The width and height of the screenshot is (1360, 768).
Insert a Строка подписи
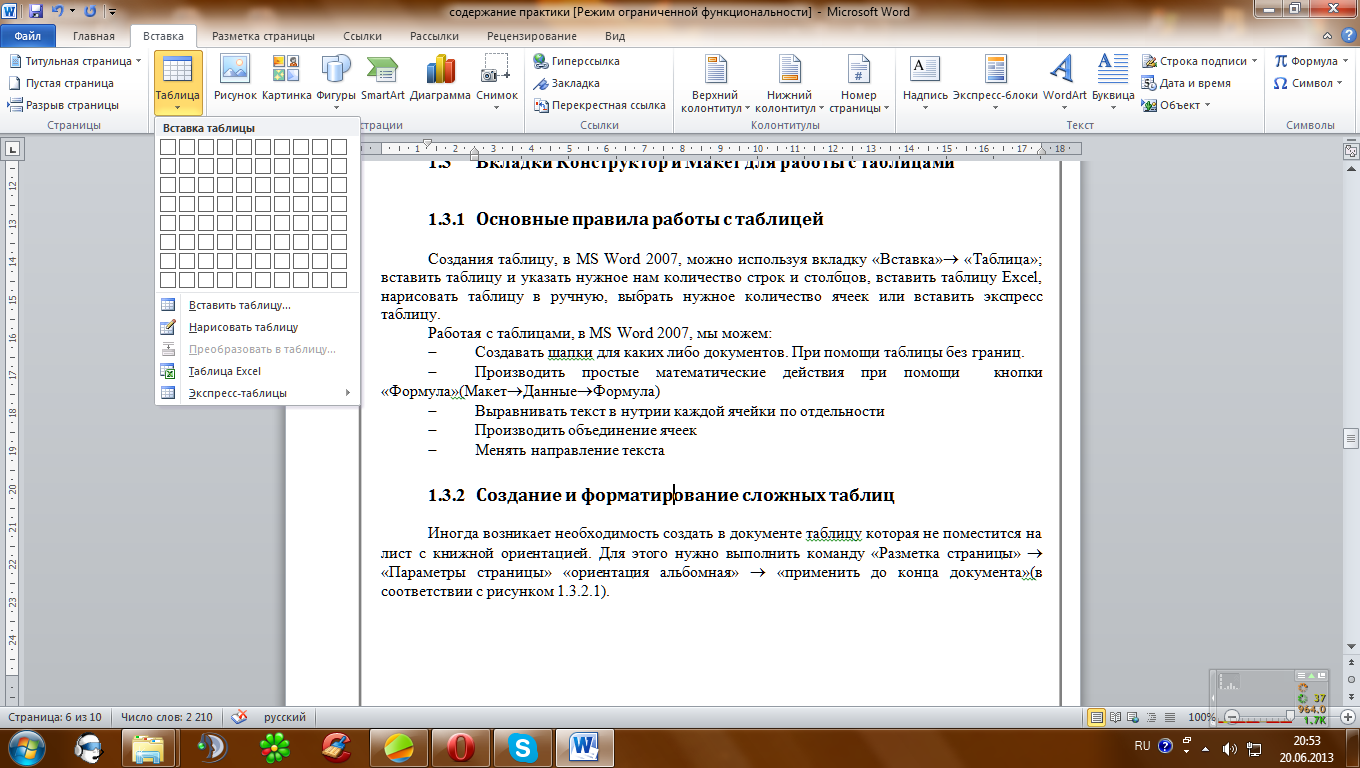(1200, 61)
